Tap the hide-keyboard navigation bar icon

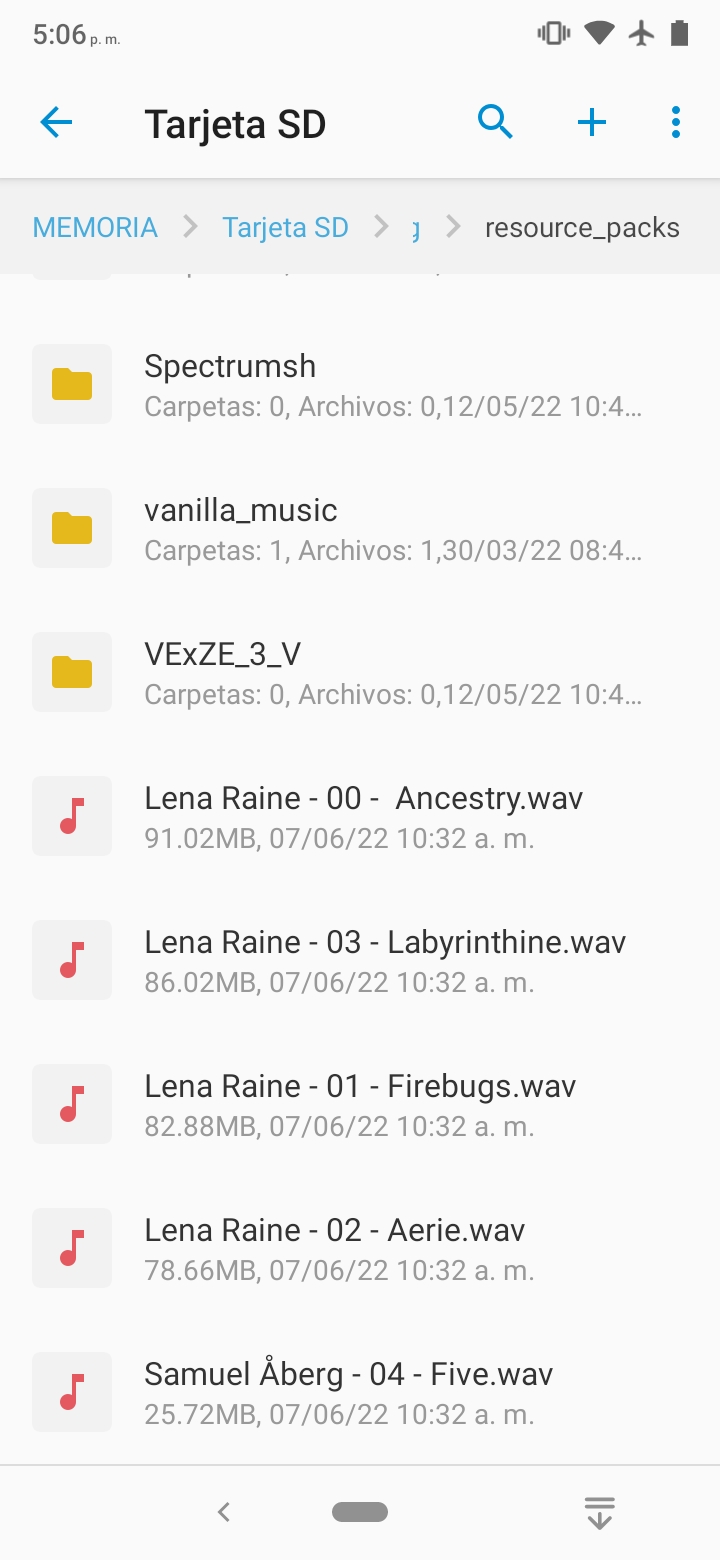[x=599, y=1512]
